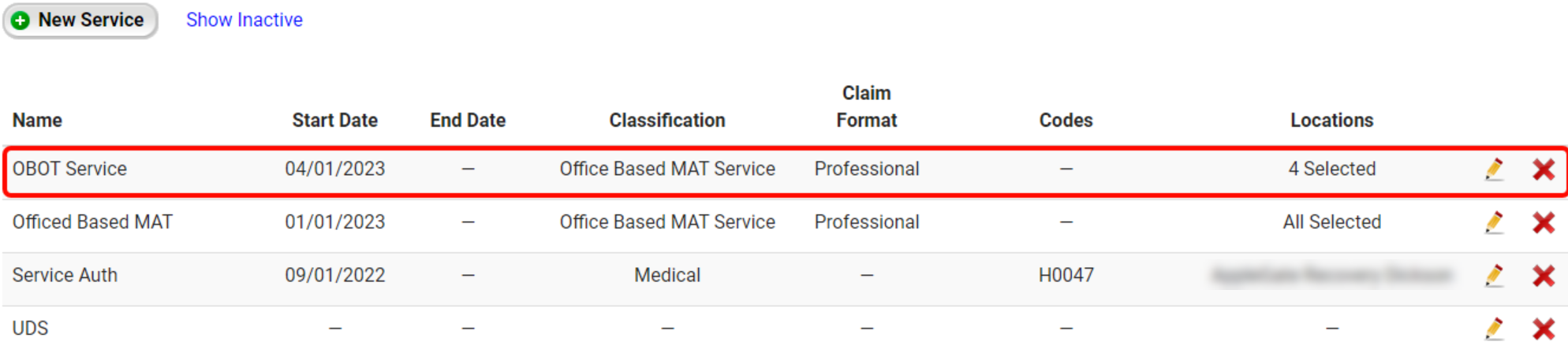Click pencil icon for Officed Based MAT
Viewport: 1568px width, 353px height.
(1494, 223)
